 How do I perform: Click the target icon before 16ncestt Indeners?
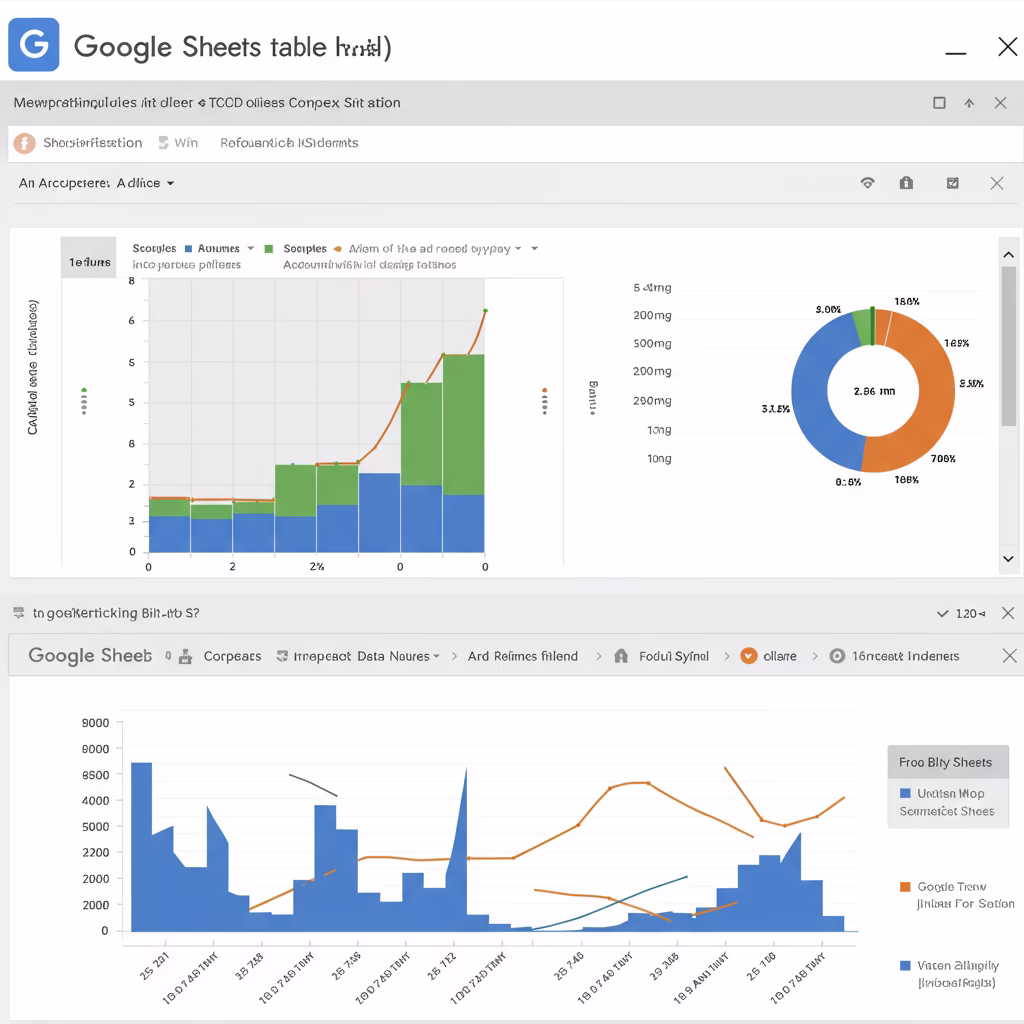(837, 656)
